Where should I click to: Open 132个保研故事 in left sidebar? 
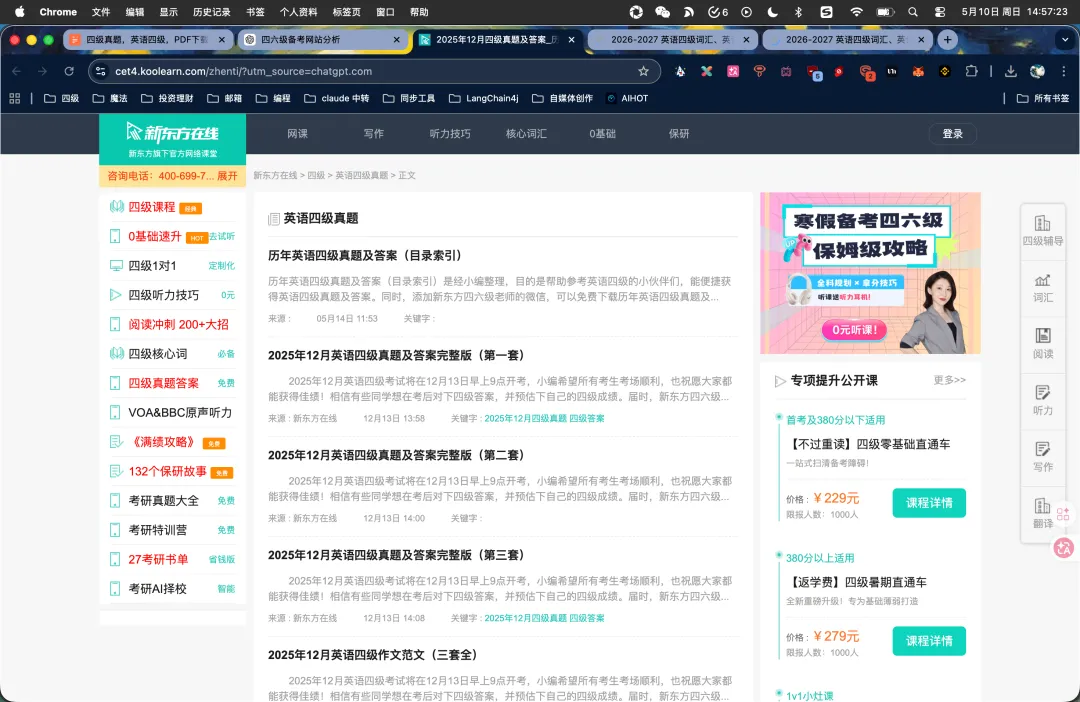click(x=167, y=471)
